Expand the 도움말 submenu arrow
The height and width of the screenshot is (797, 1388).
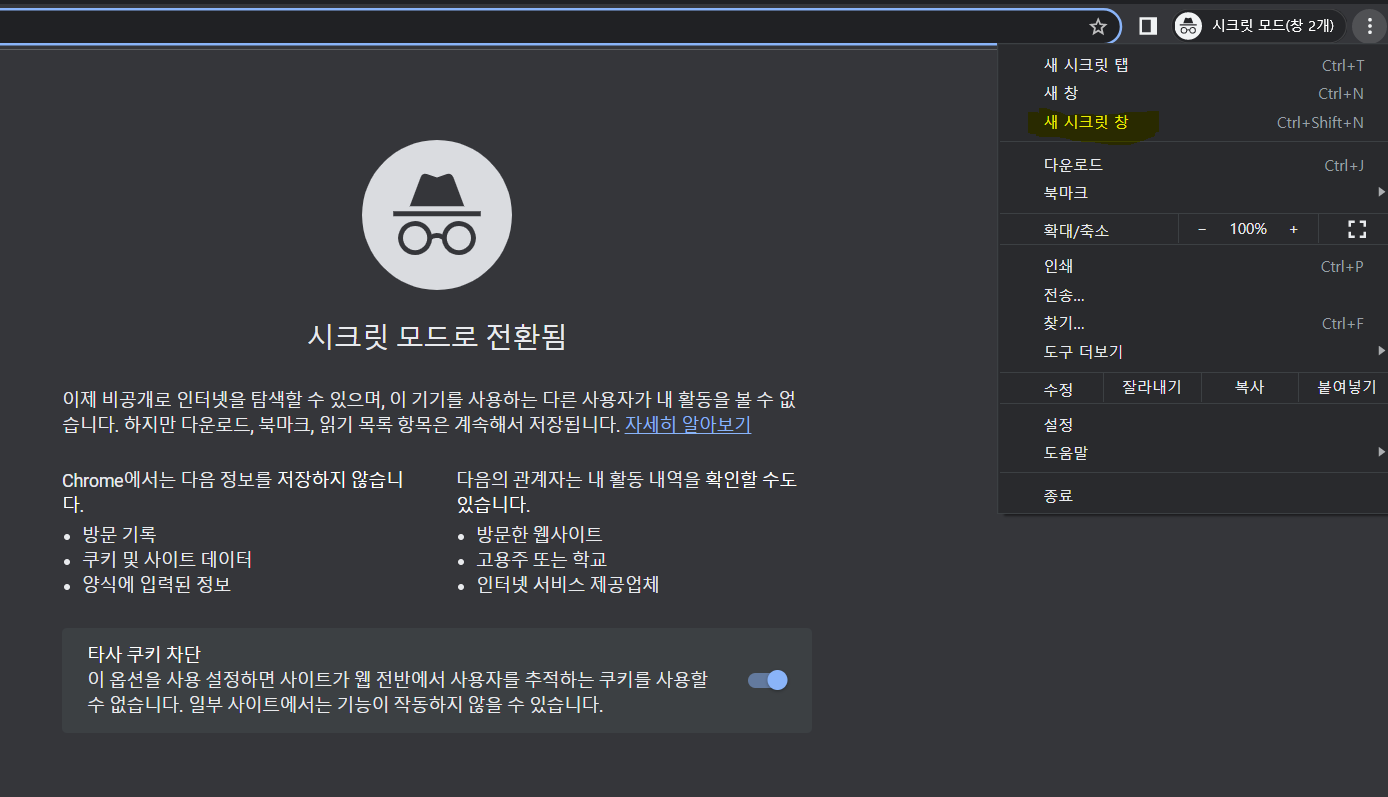pyautogui.click(x=1383, y=452)
